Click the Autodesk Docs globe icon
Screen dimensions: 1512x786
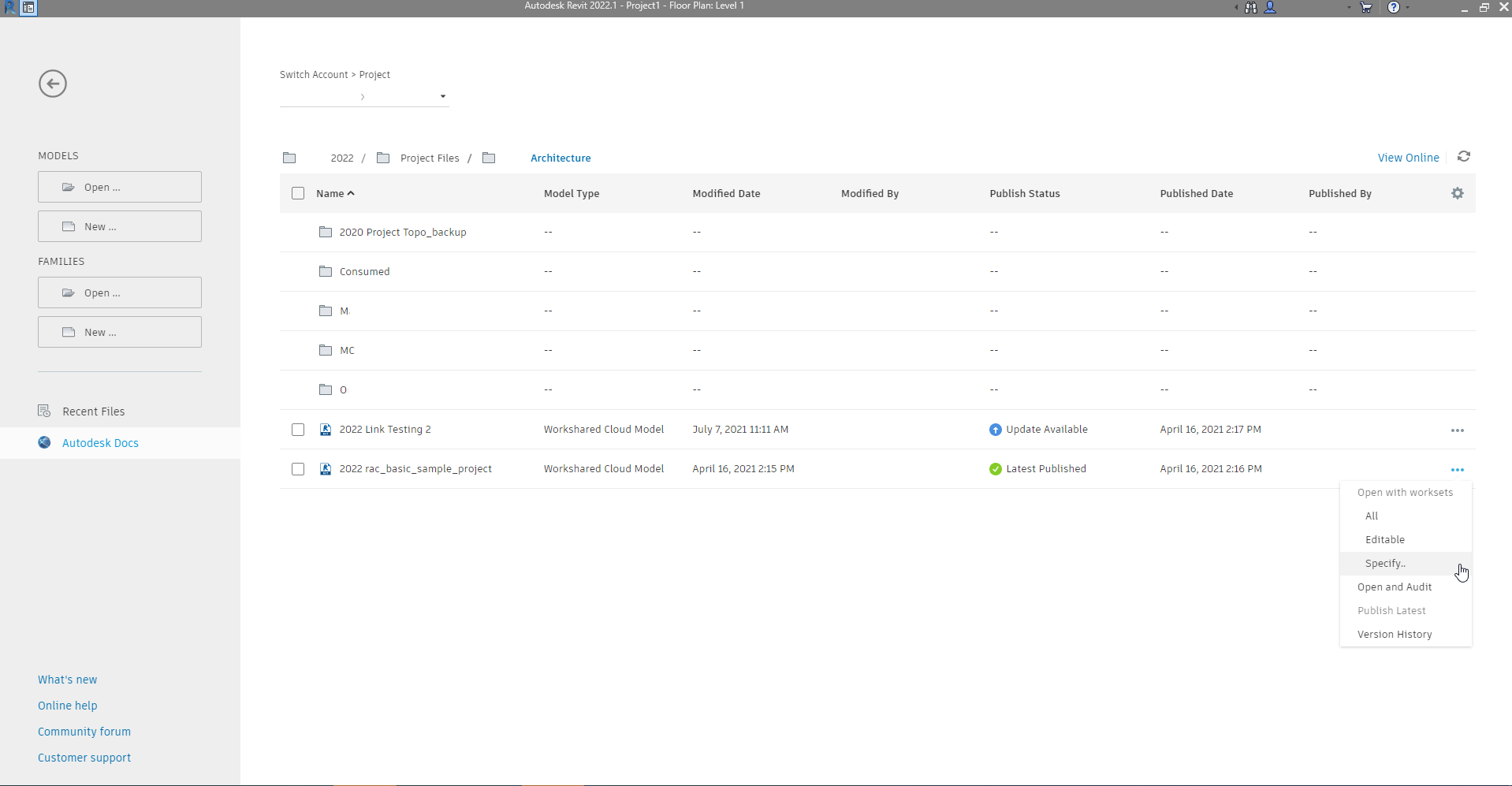click(45, 442)
